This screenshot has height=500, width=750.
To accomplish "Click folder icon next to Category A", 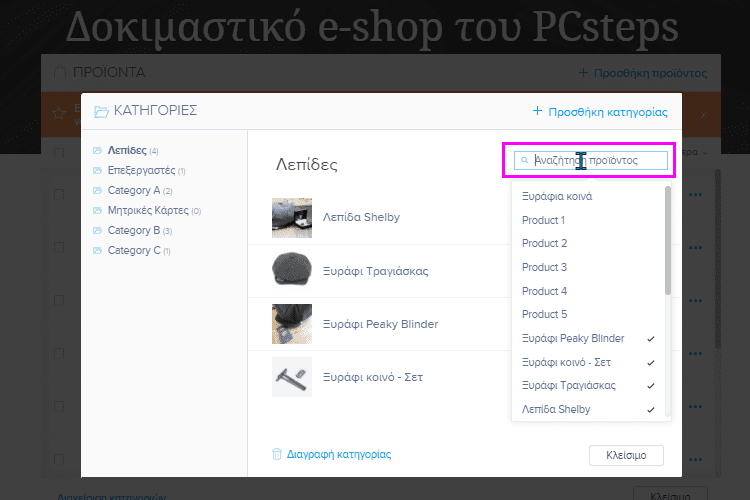I will pos(98,190).
